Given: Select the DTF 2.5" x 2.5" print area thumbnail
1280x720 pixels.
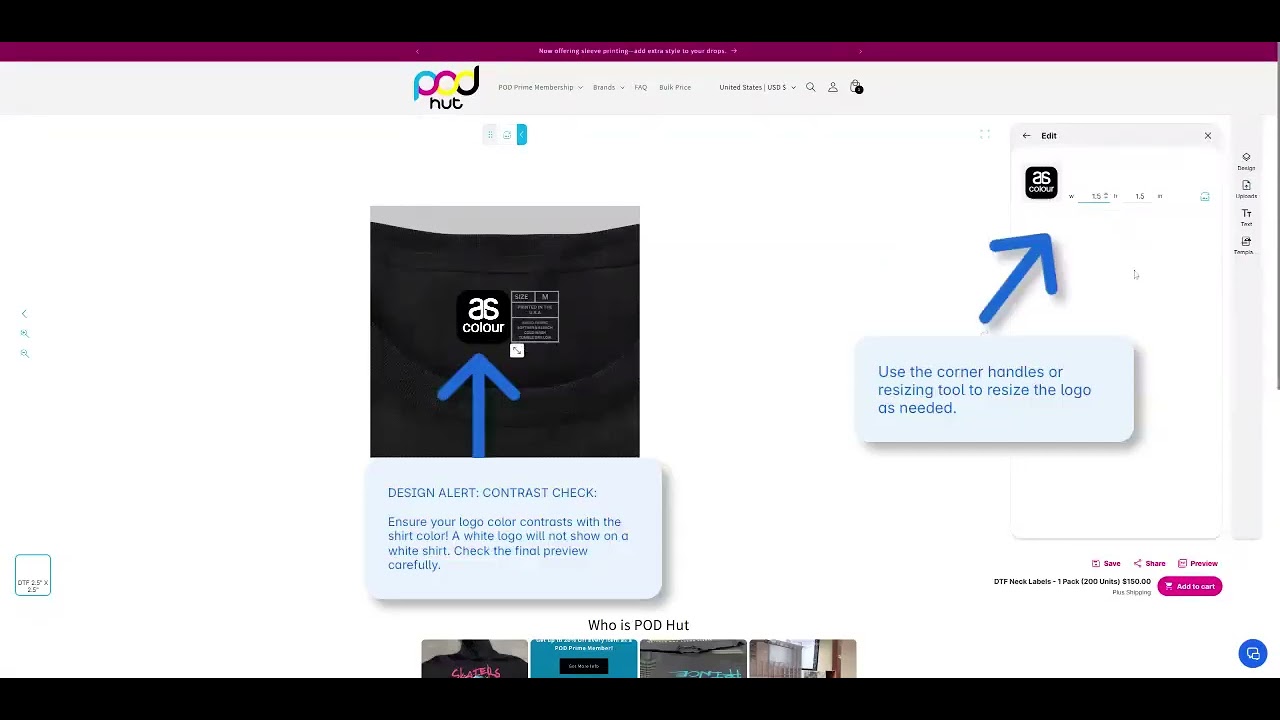Looking at the screenshot, I should pos(33,575).
